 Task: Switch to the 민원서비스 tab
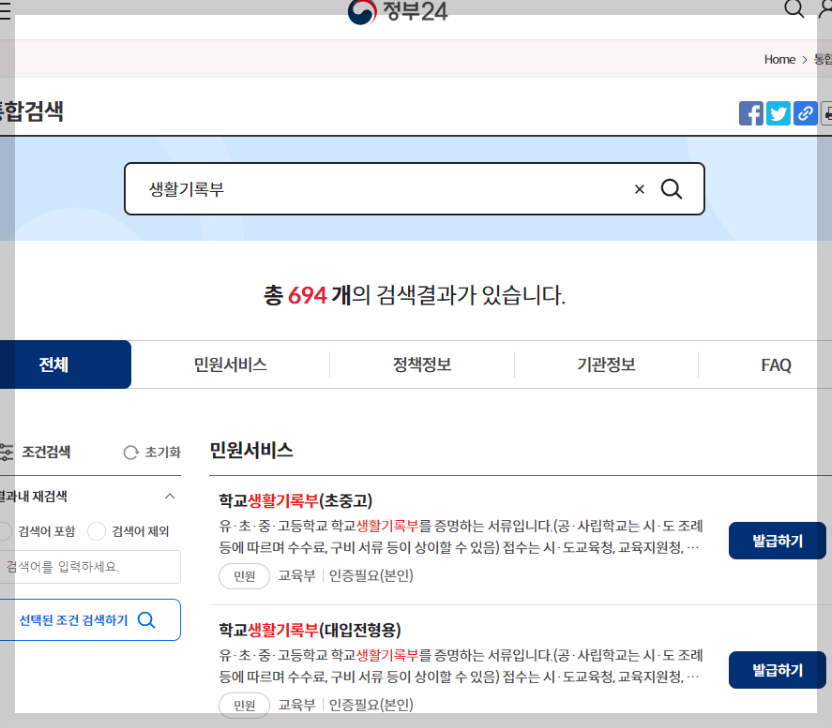(230, 364)
